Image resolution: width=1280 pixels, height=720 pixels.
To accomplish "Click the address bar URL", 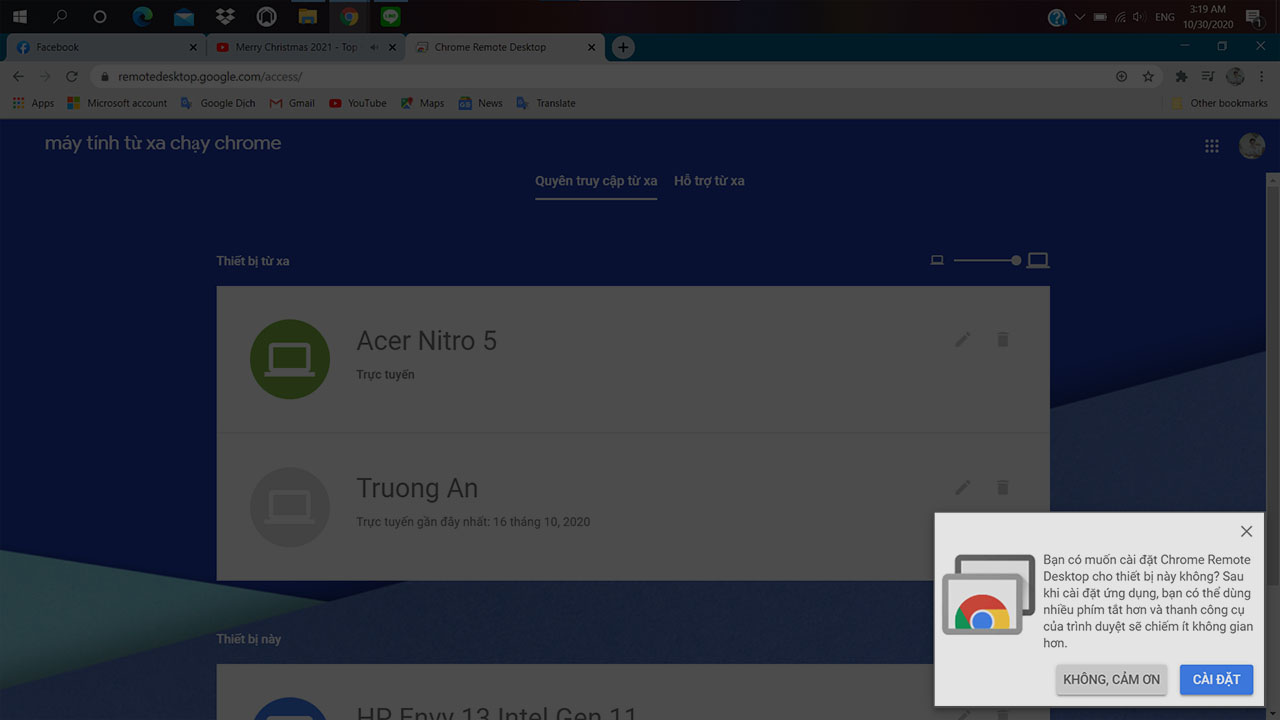I will (210, 76).
